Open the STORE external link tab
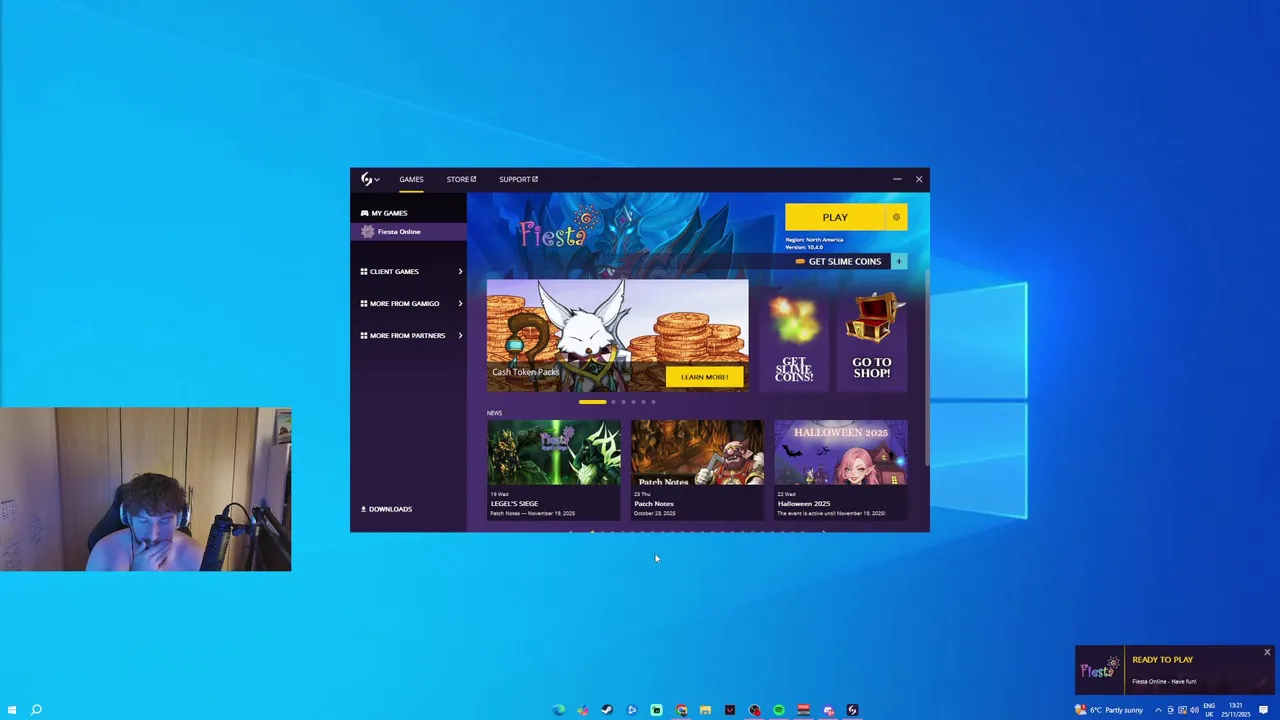Screen dimensions: 1280x720 point(461,179)
